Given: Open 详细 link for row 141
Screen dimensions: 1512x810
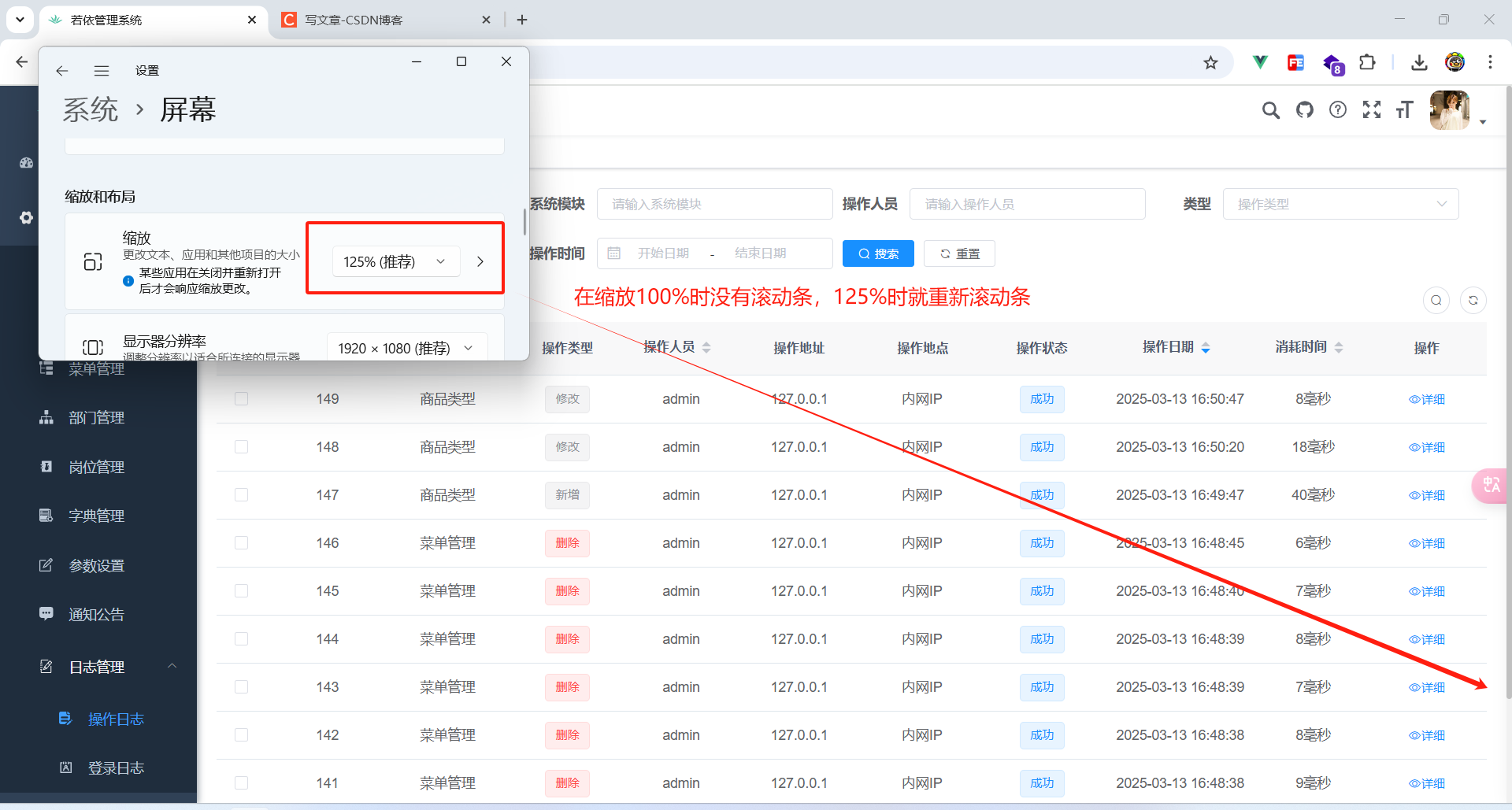Looking at the screenshot, I should [1427, 783].
